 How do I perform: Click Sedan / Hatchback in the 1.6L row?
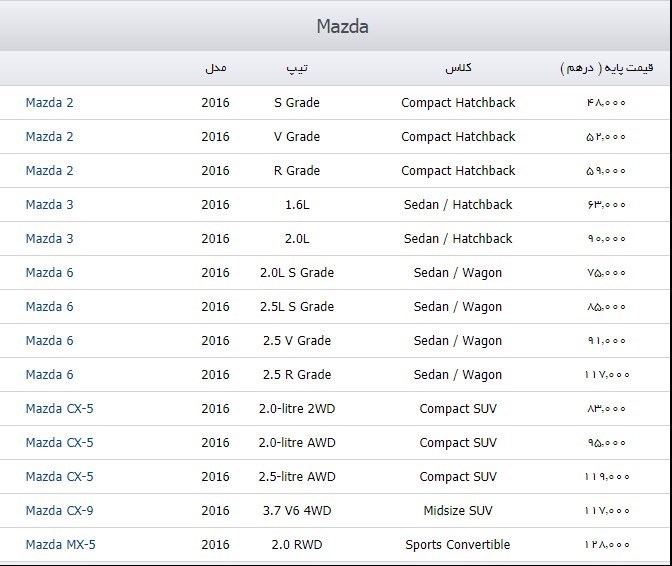tap(458, 204)
